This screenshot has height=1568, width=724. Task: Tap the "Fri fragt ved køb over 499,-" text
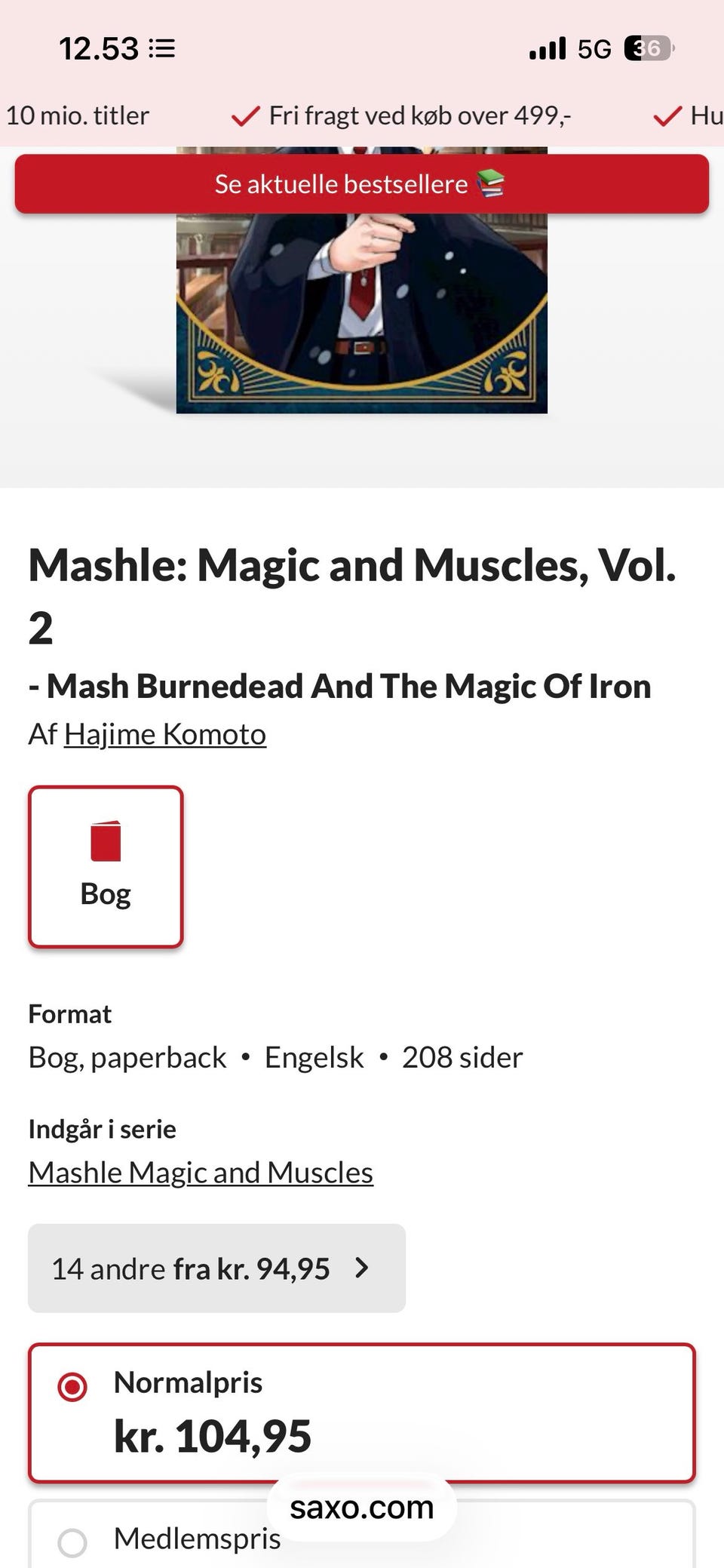pos(419,115)
